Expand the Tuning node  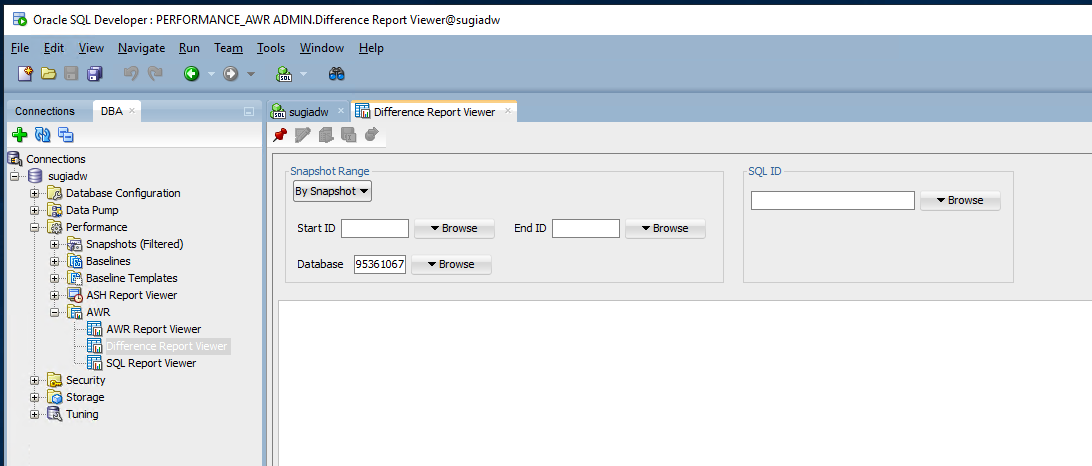point(34,414)
